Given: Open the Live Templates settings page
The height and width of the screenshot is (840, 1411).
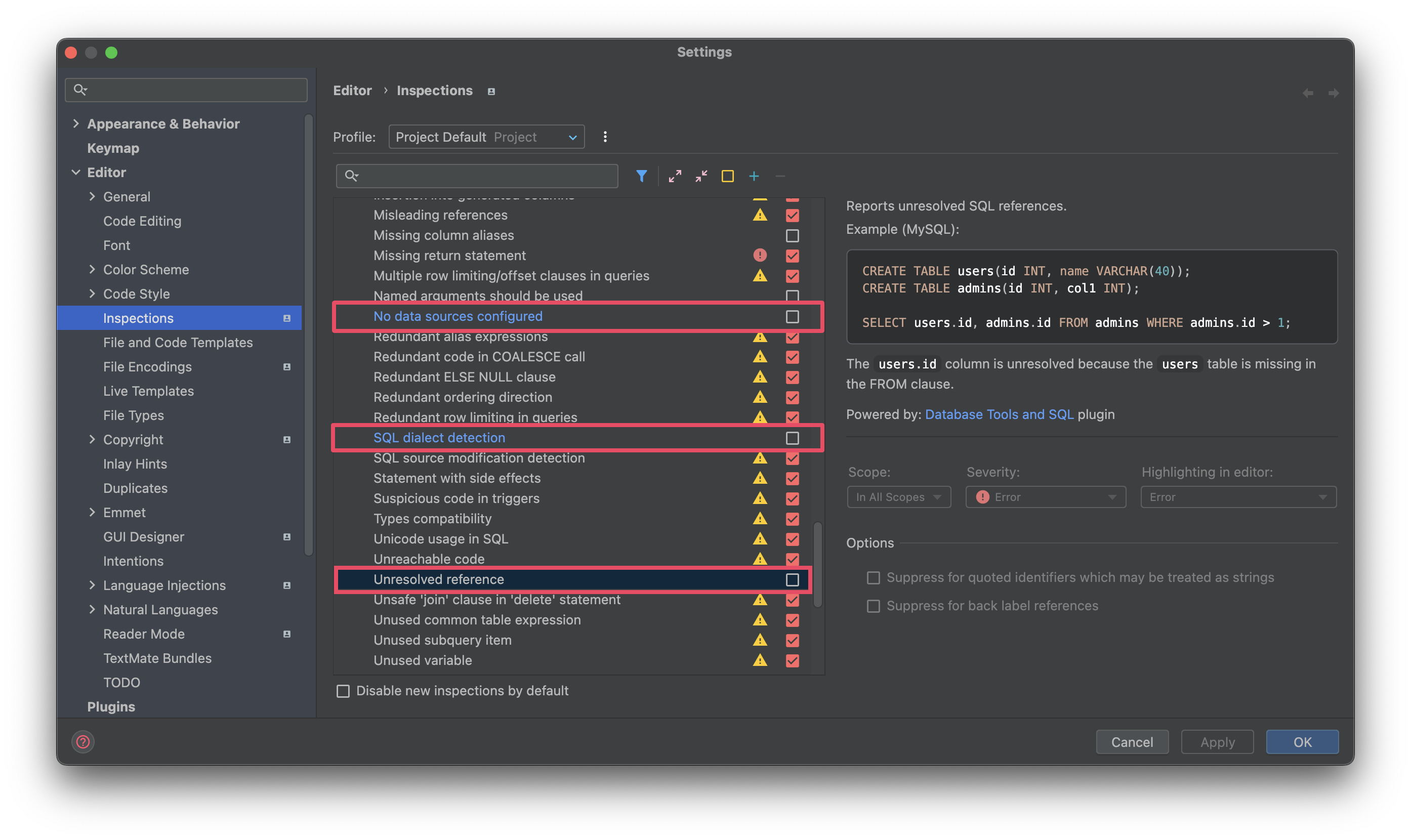Looking at the screenshot, I should point(148,391).
